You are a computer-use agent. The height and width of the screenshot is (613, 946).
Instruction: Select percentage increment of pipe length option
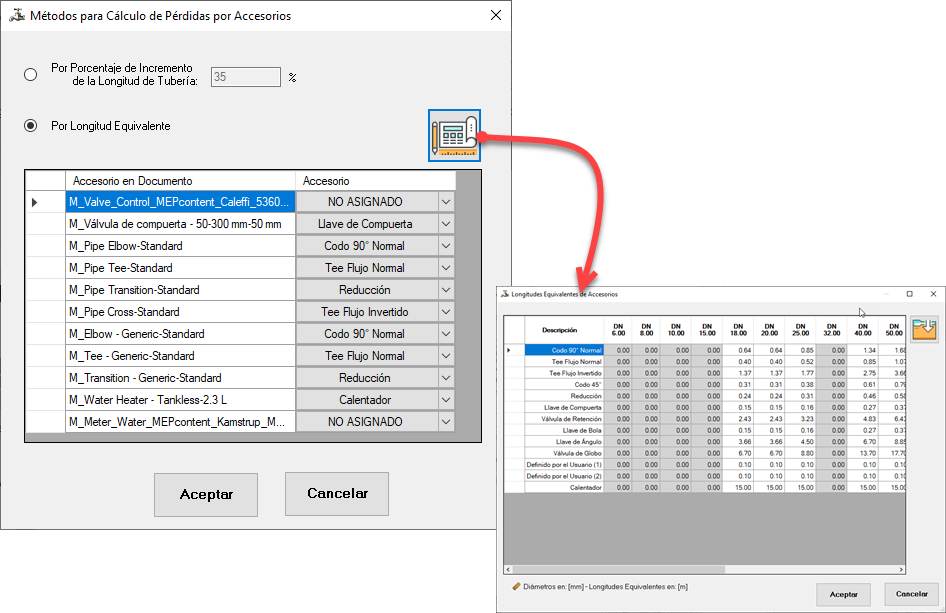tap(30, 75)
